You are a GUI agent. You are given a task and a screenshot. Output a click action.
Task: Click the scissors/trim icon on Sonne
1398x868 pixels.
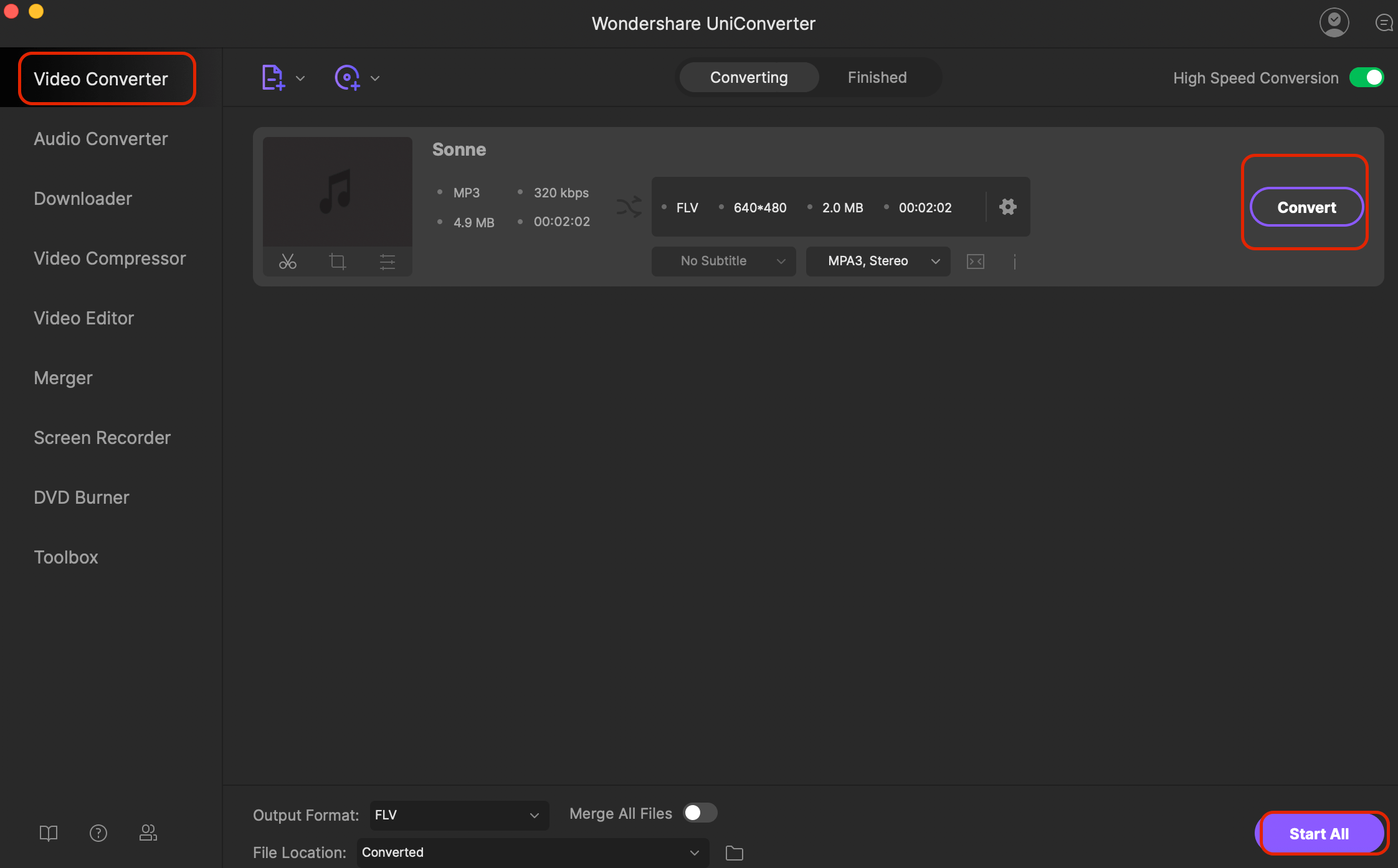pyautogui.click(x=288, y=261)
